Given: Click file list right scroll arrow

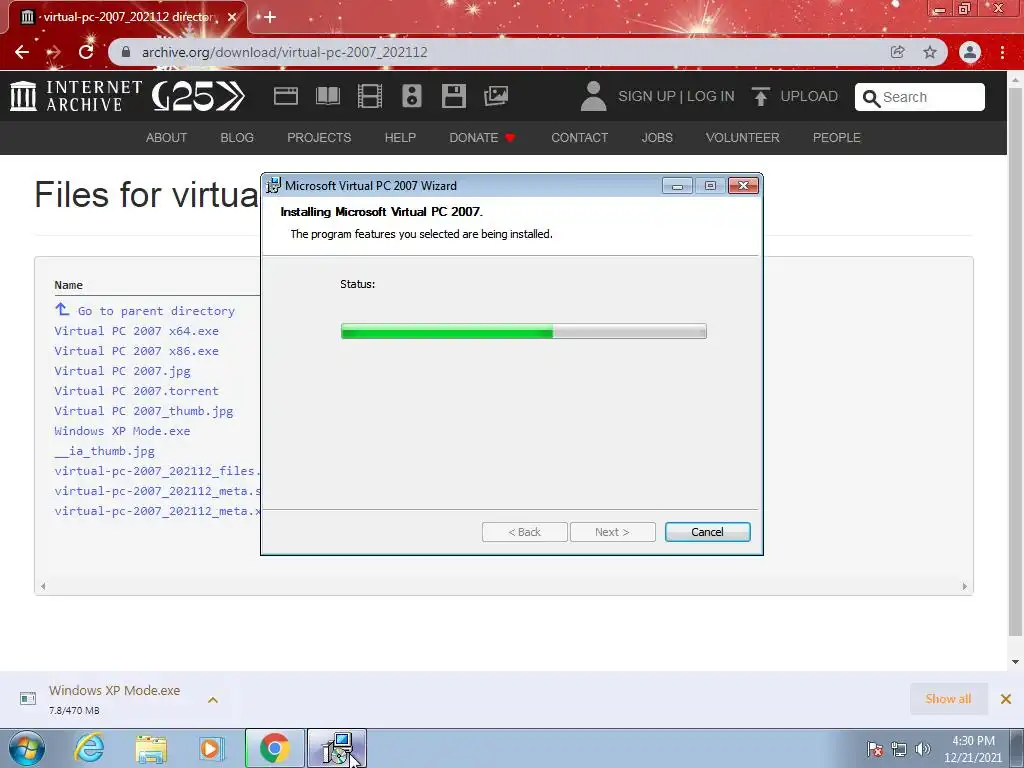Looking at the screenshot, I should pos(965,586).
